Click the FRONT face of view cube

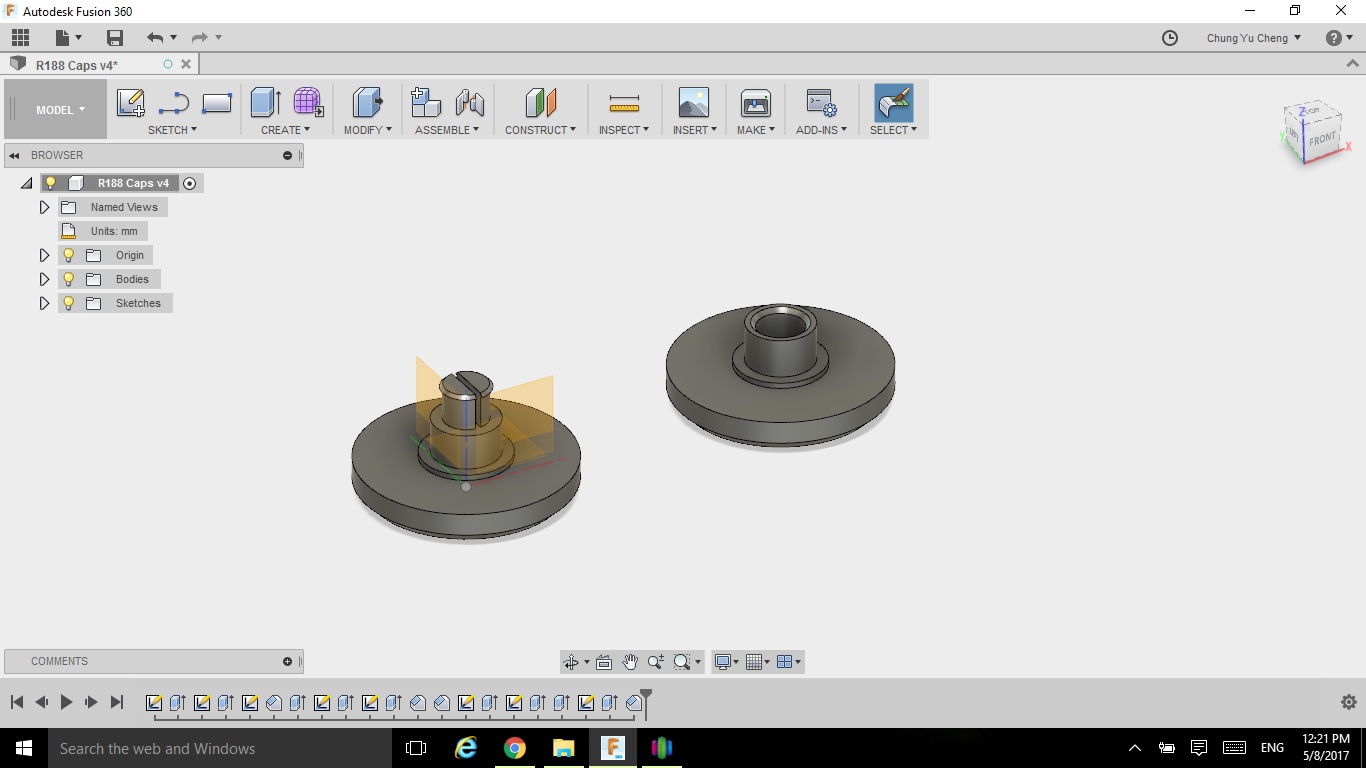[1322, 139]
